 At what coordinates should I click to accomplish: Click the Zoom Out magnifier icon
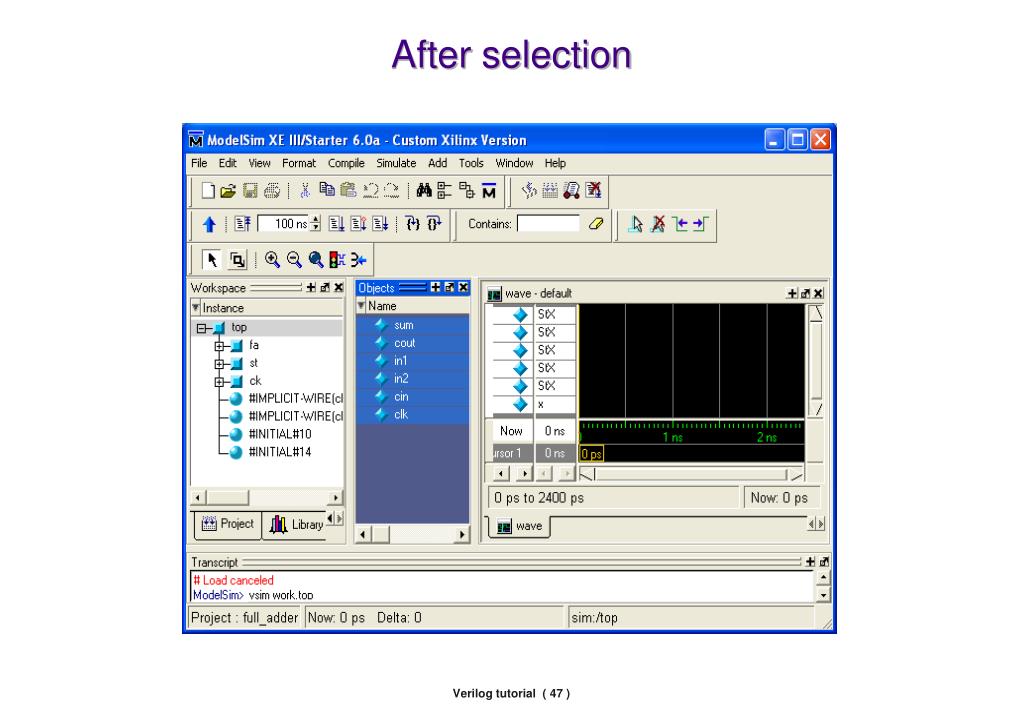point(294,260)
